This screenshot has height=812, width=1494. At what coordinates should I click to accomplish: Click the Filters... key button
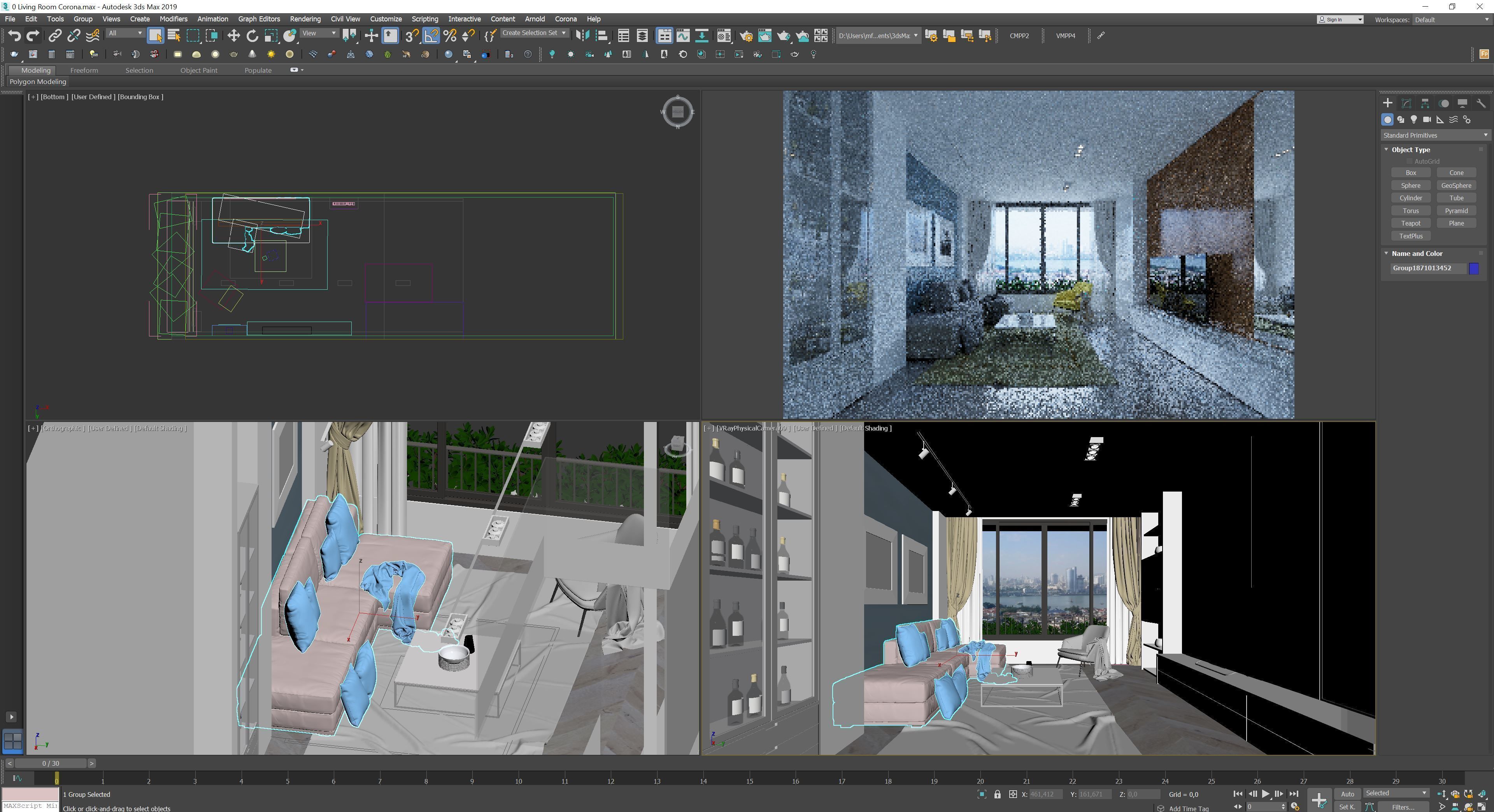[1402, 807]
